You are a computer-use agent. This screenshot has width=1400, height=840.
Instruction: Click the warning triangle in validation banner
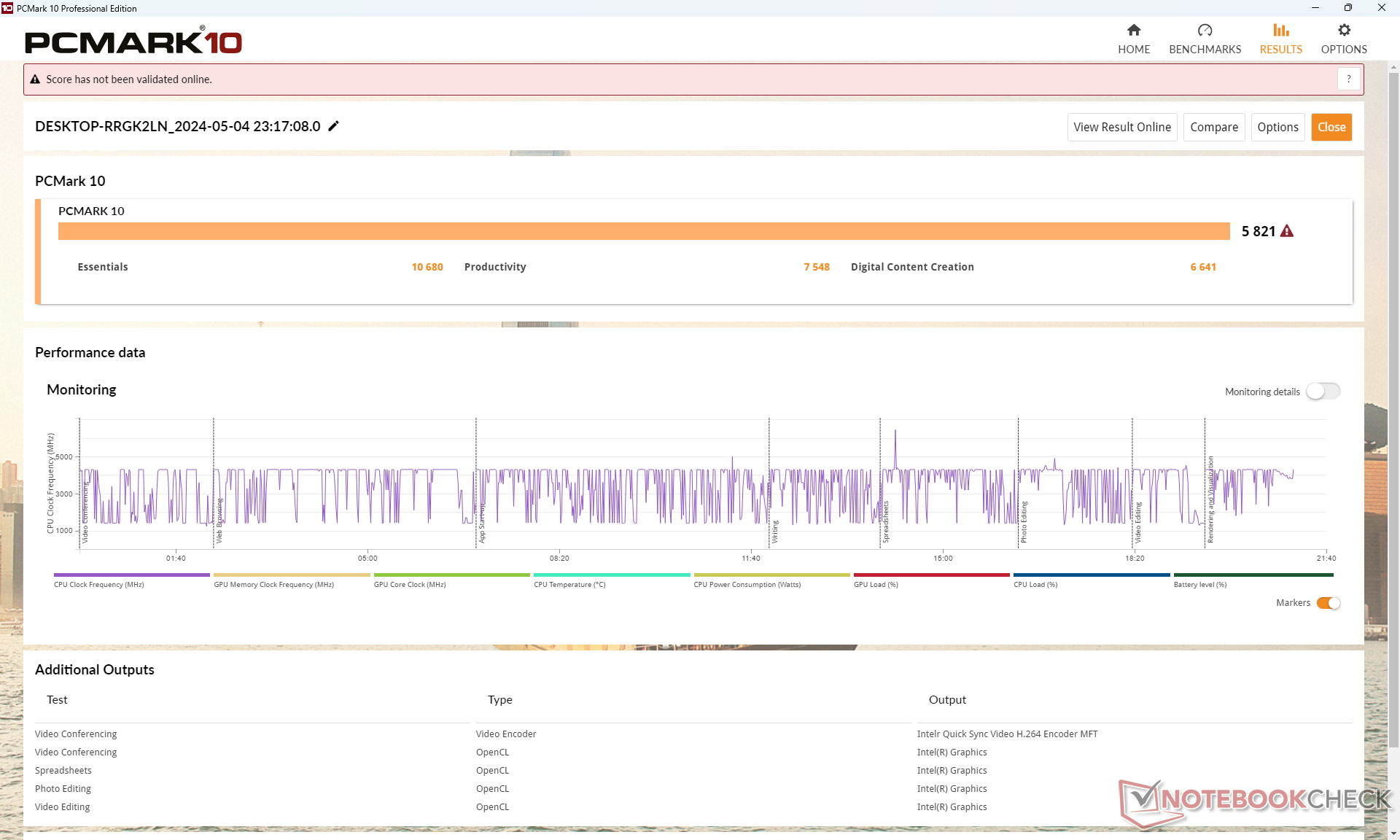click(34, 79)
